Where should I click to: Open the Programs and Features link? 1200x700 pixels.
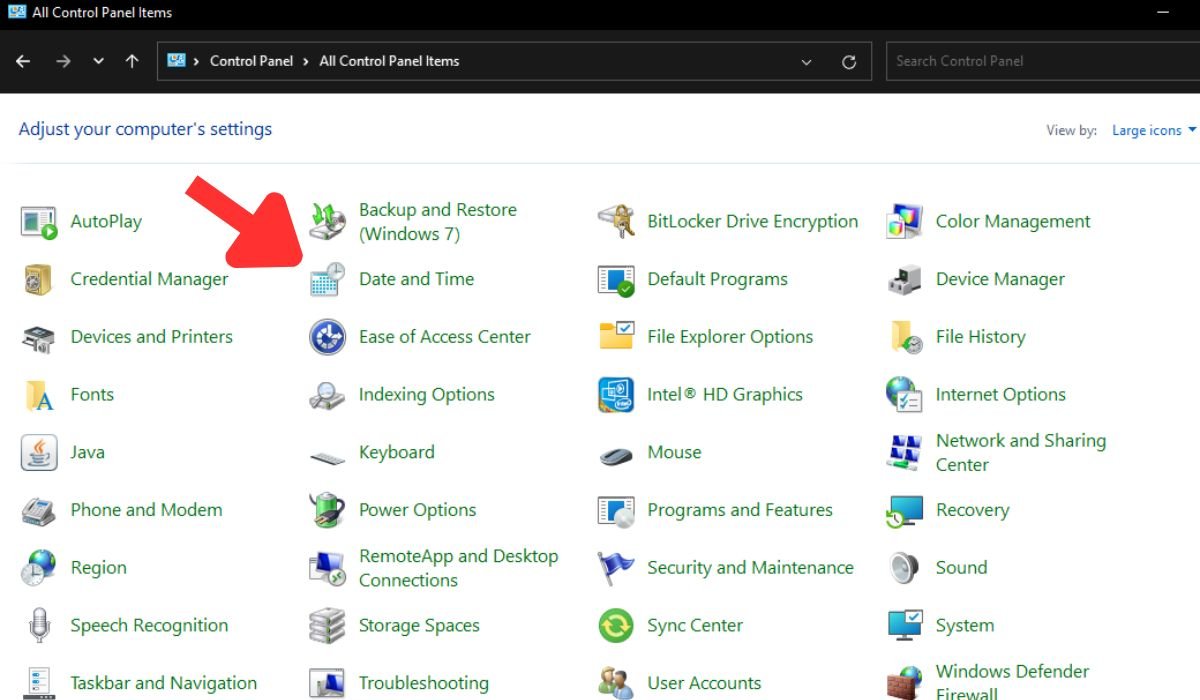tap(739, 510)
